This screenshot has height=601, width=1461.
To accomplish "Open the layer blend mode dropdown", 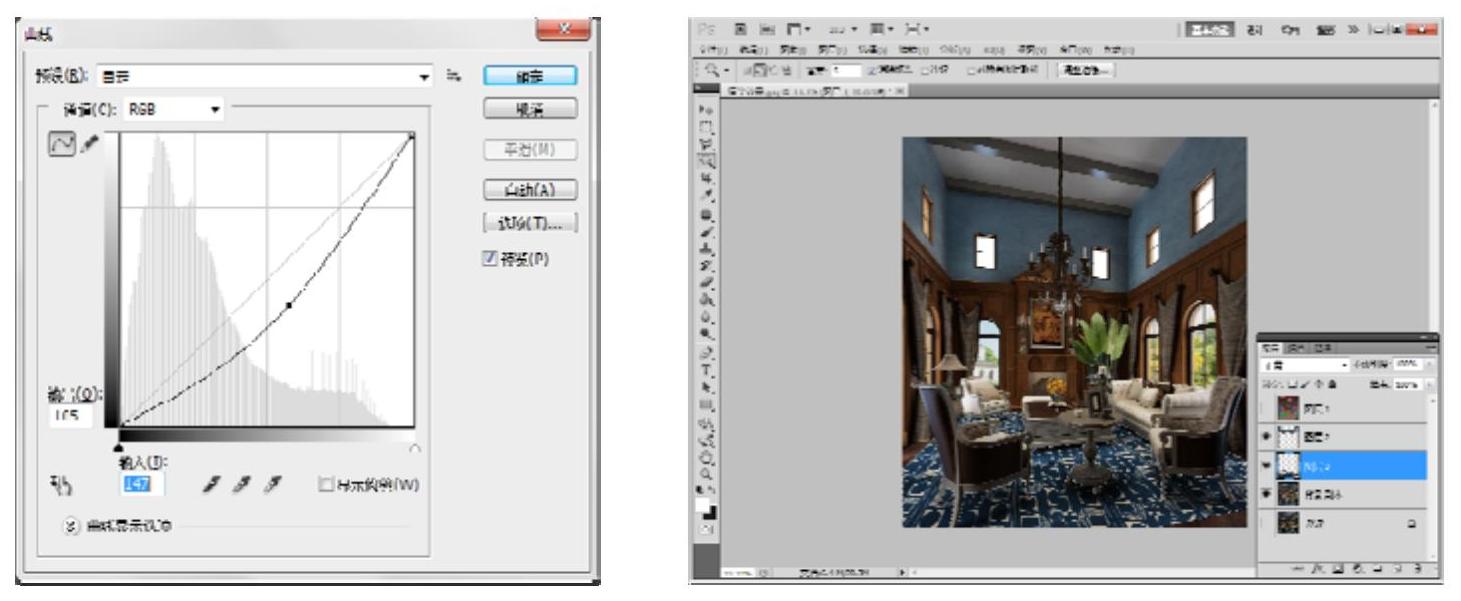I will click(1306, 365).
